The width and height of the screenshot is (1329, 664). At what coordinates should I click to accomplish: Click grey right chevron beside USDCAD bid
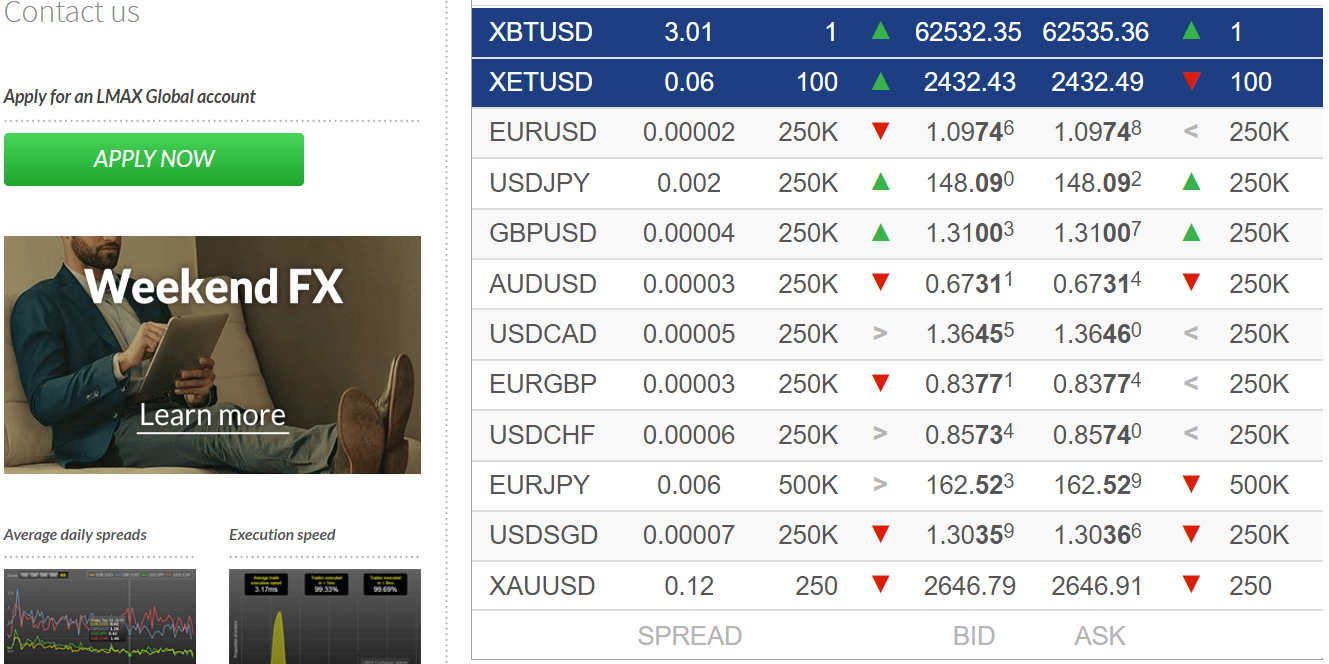880,333
